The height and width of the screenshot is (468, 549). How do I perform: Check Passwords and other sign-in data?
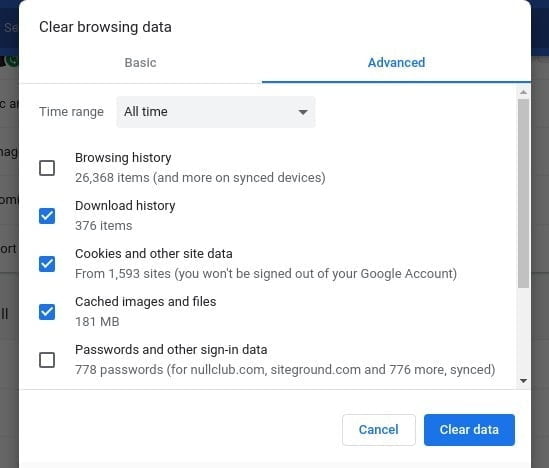[47, 360]
